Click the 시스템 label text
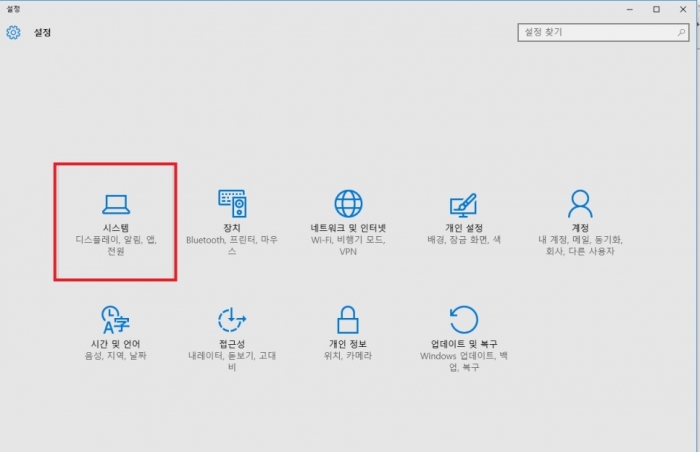700x452 pixels. point(116,228)
